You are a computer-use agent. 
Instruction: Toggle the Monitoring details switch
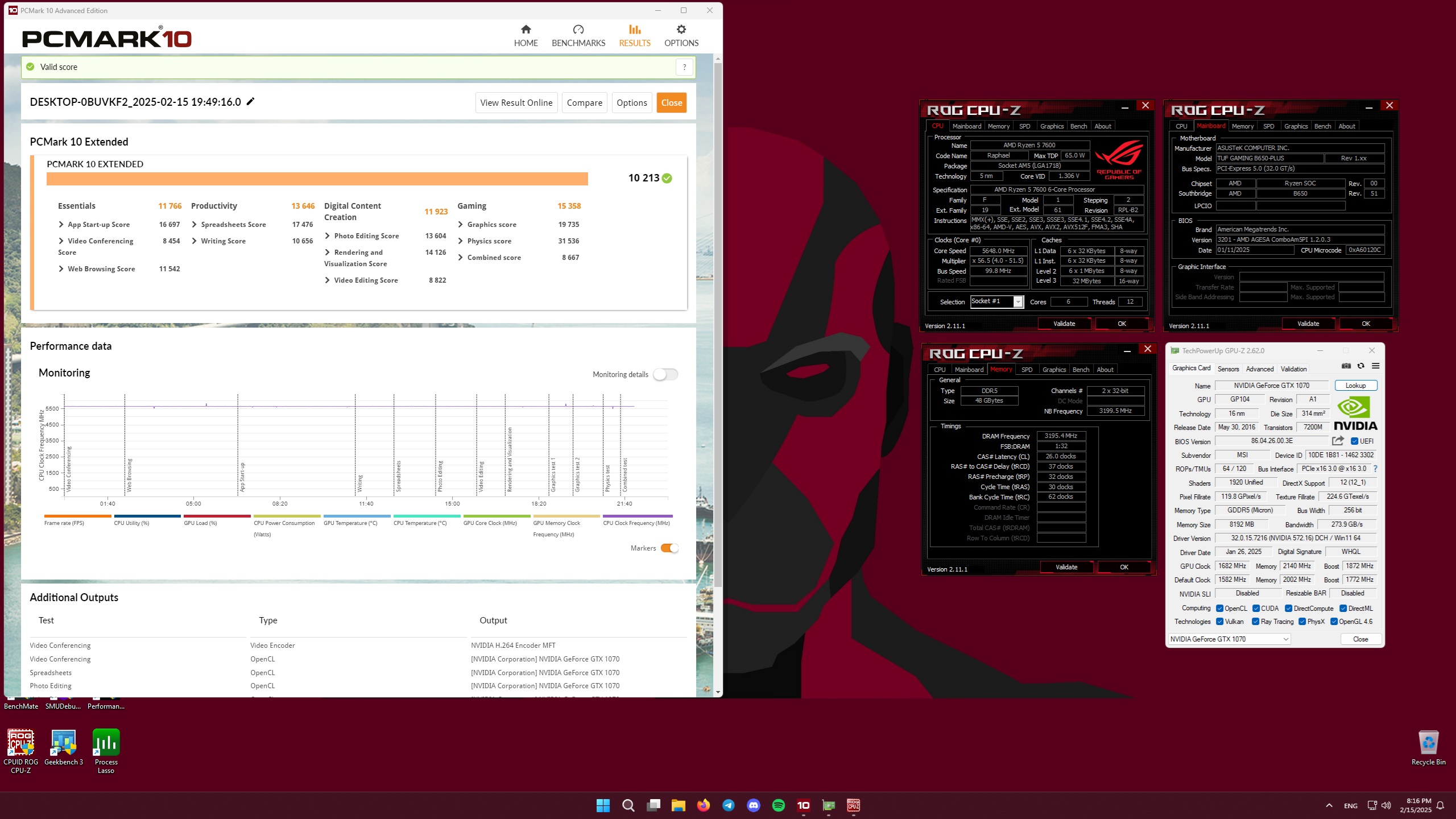[665, 374]
